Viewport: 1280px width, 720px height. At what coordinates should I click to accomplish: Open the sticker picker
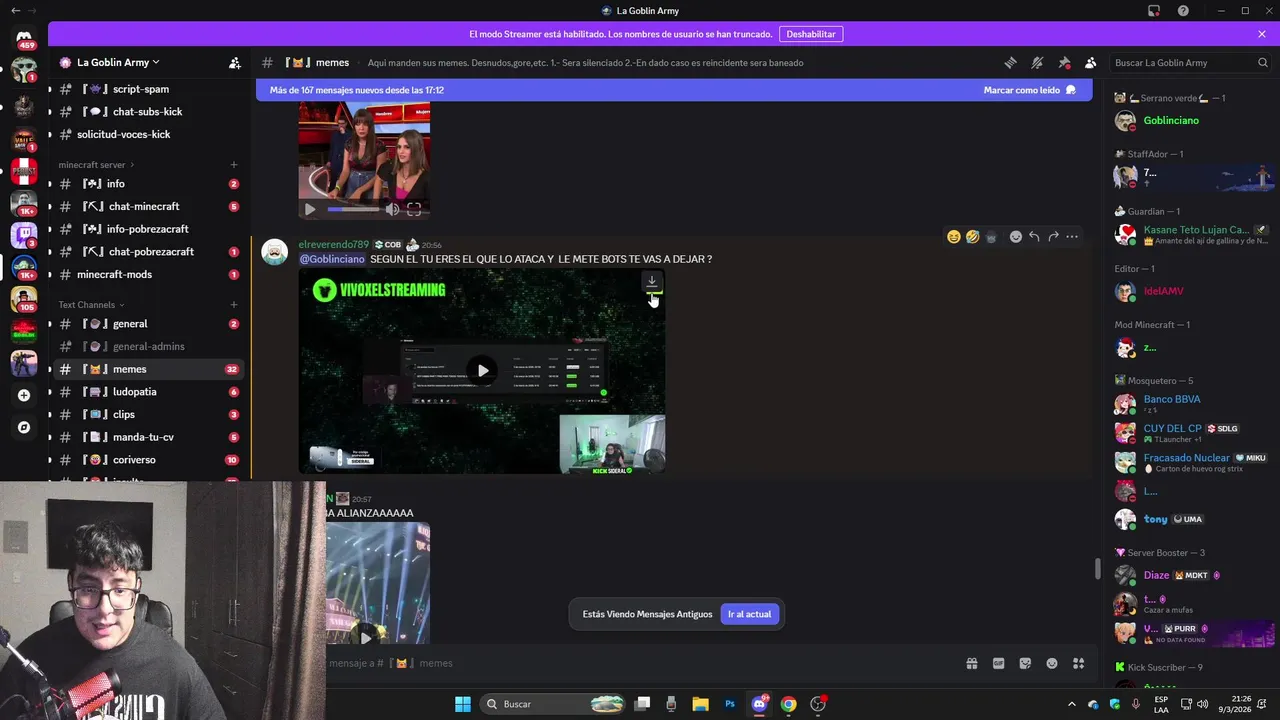pyautogui.click(x=1025, y=663)
